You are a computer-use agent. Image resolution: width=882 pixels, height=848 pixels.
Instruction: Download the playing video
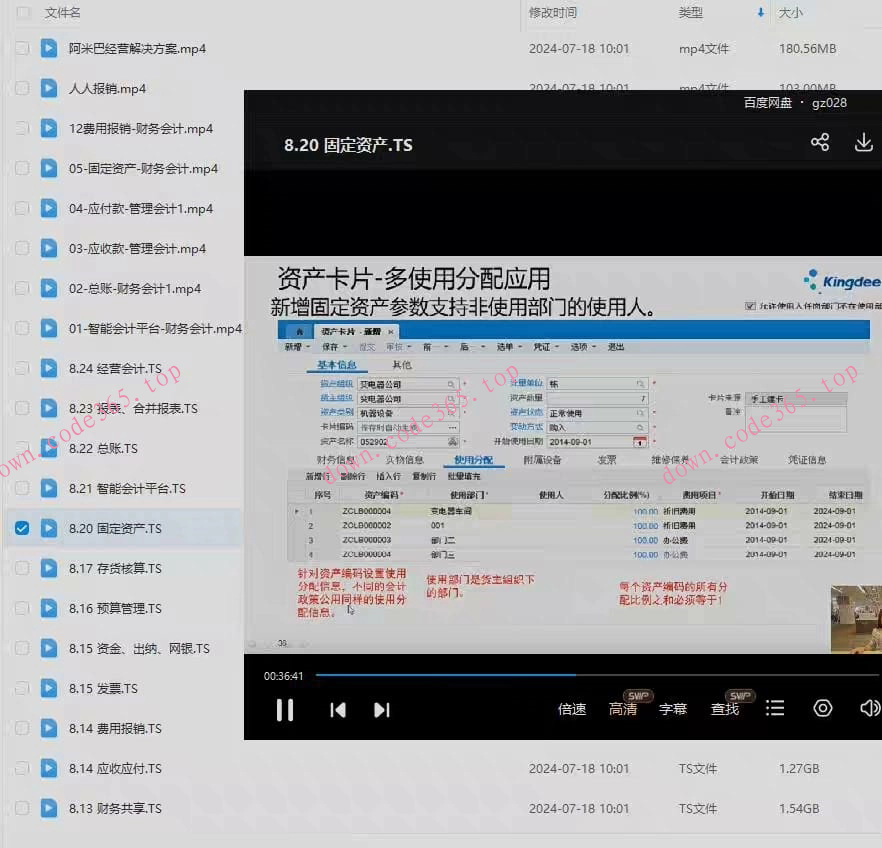pos(863,142)
